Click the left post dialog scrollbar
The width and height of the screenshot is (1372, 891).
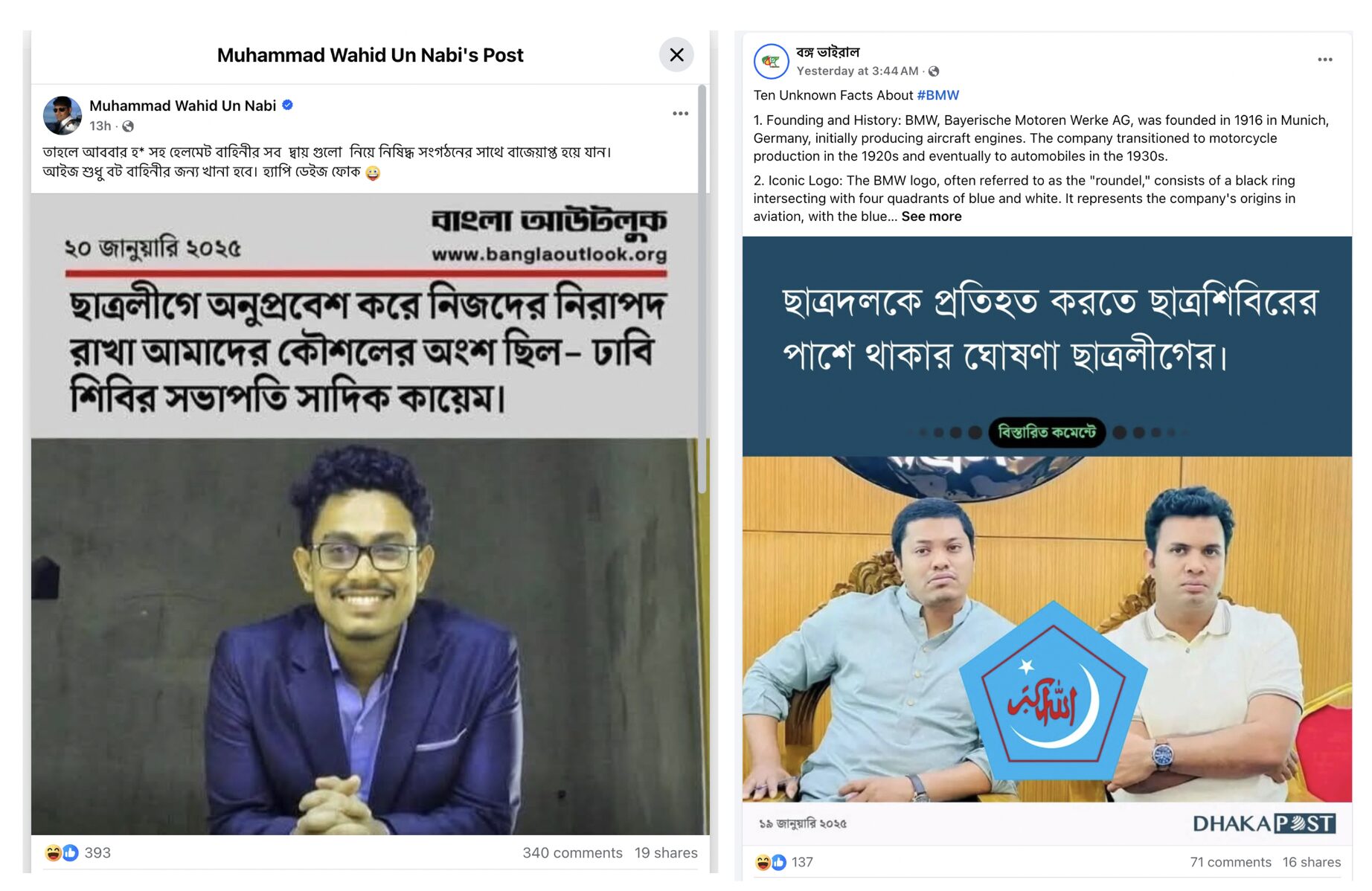pos(702,290)
